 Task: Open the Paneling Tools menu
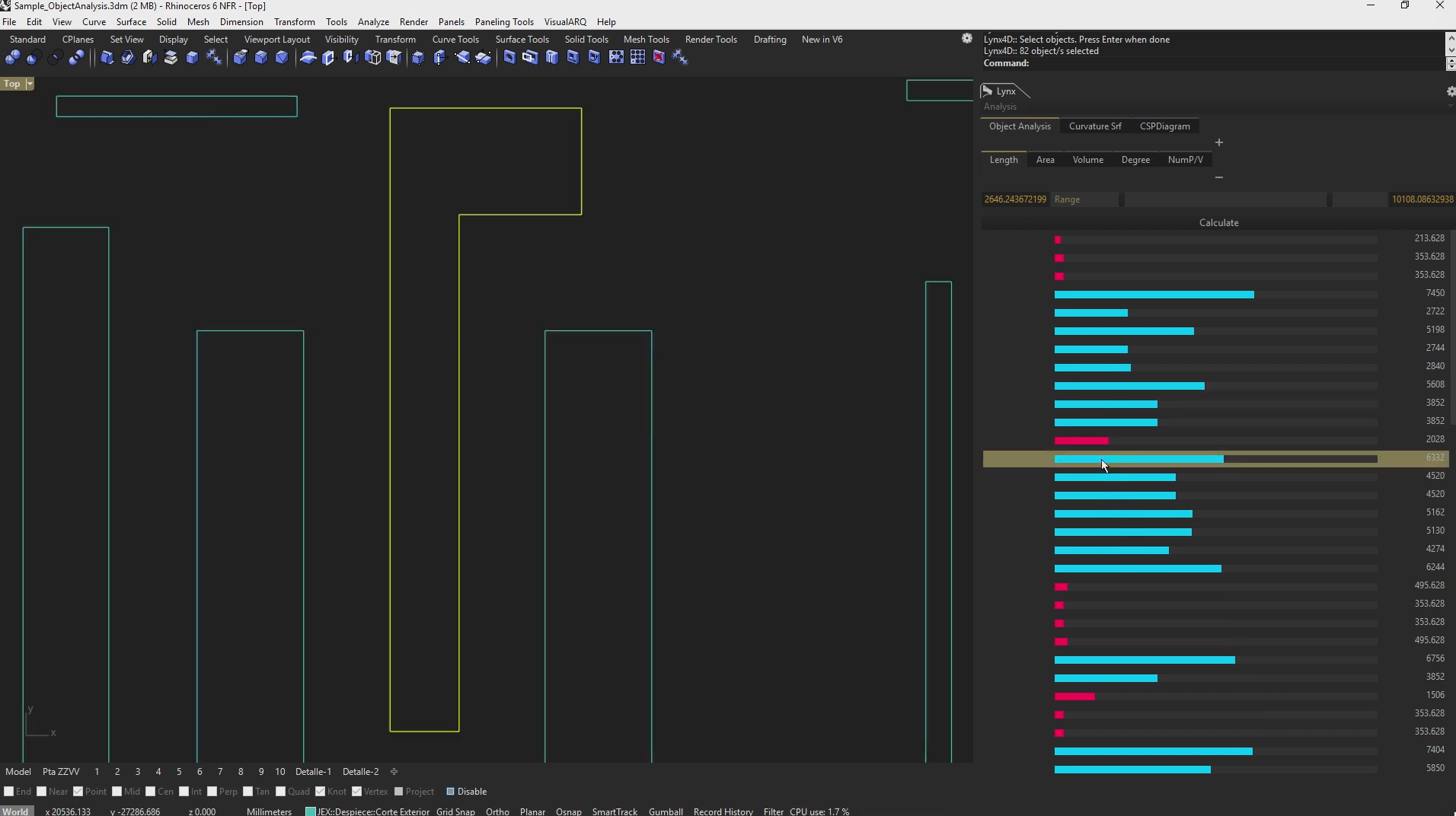503,22
